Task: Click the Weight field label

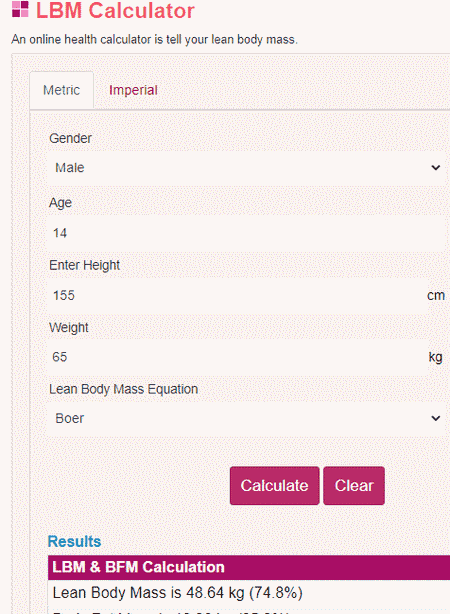Action: pos(69,327)
